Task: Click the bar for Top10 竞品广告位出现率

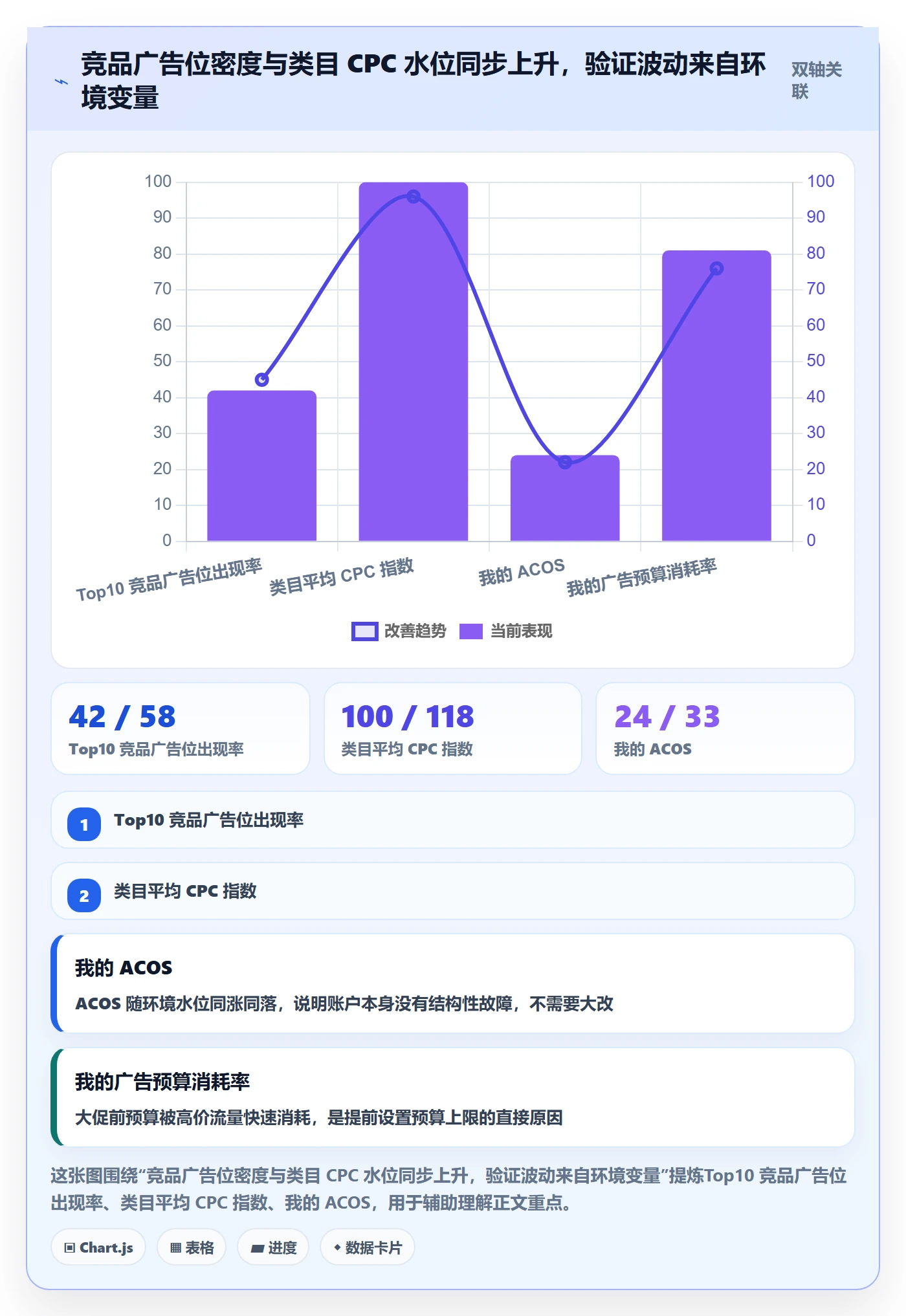Action: coord(261,466)
